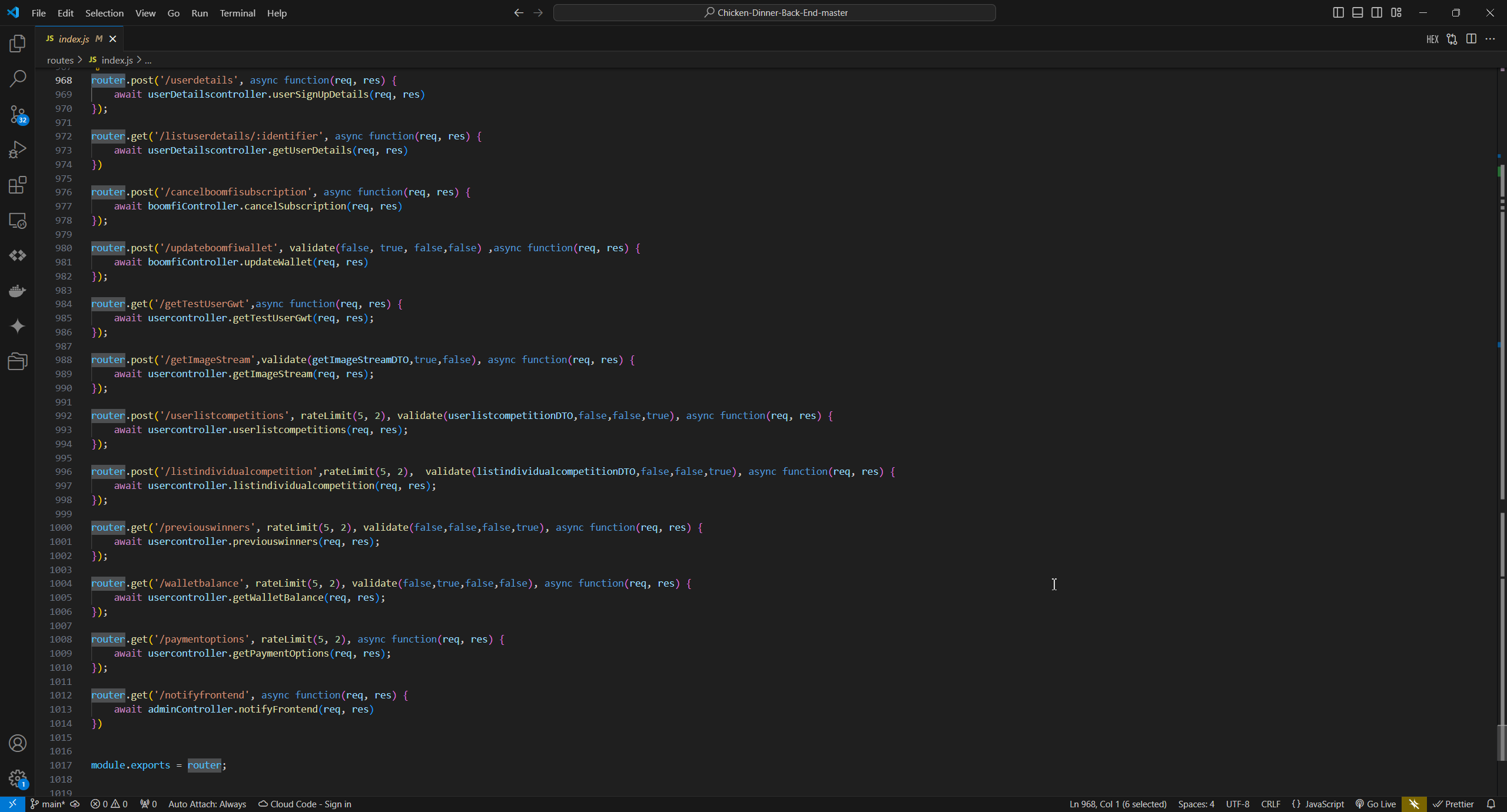This screenshot has height=812, width=1507.
Task: Open the Search view icon
Action: (x=18, y=79)
